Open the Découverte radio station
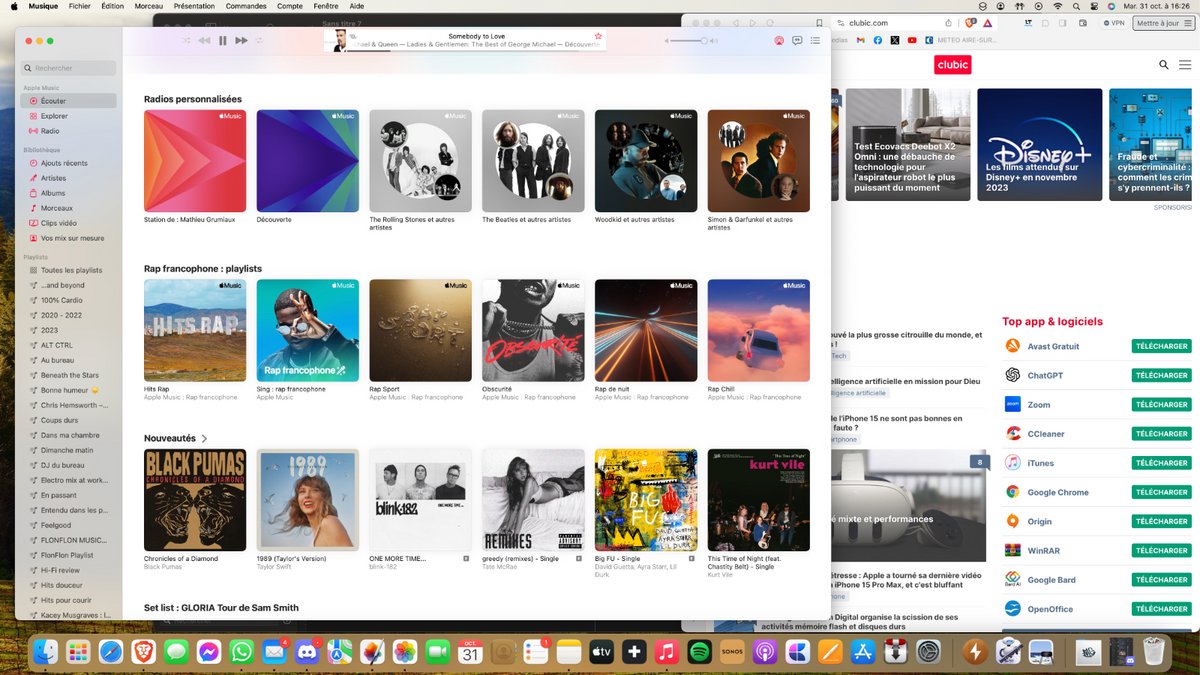The height and width of the screenshot is (675, 1200). 307,160
